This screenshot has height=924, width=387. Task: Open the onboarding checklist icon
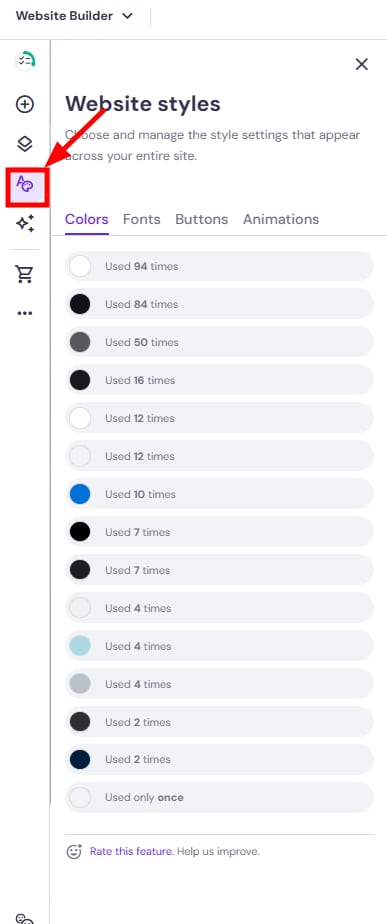(x=25, y=61)
